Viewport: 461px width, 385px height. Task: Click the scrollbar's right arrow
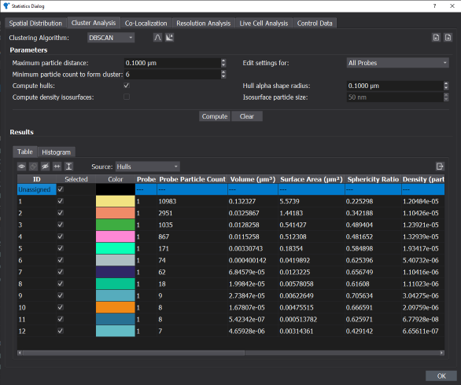442,353
